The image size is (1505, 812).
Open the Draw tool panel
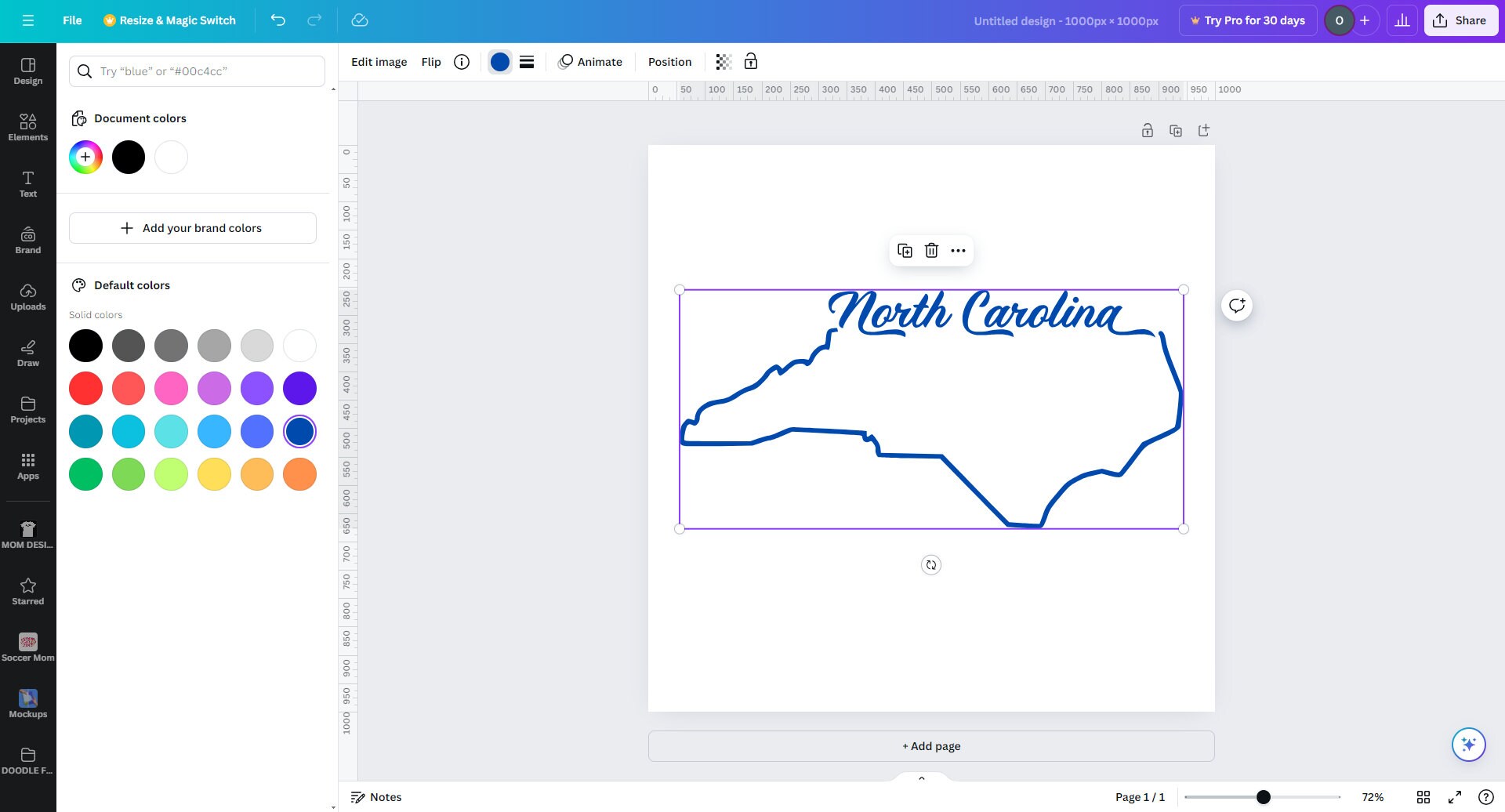click(28, 353)
